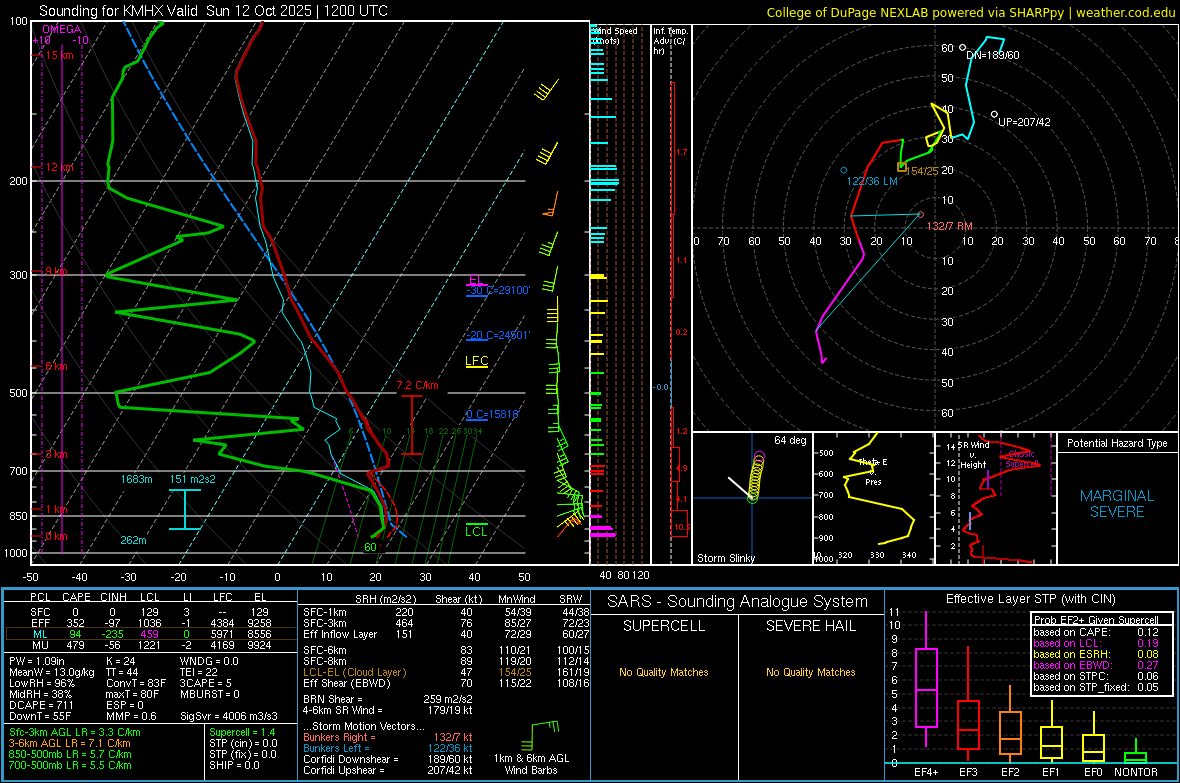The height and width of the screenshot is (783, 1180).
Task: Click the 12 km height marker
Action: (57, 167)
